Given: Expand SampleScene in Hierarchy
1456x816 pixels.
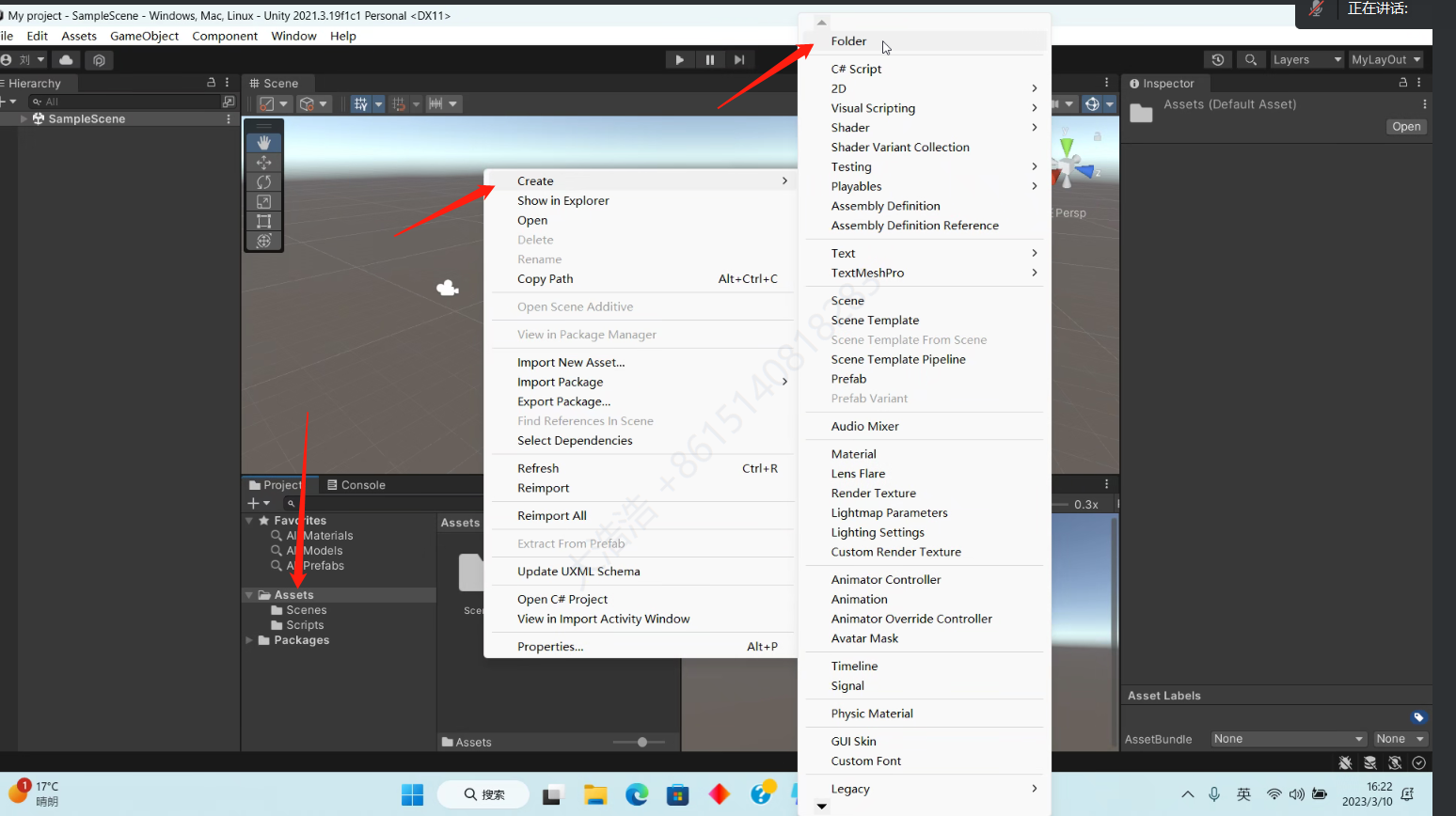Looking at the screenshot, I should (24, 119).
